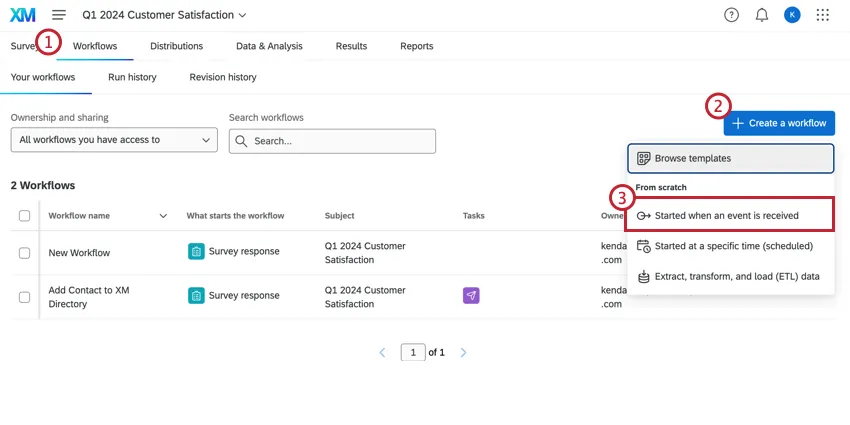Image resolution: width=850 pixels, height=425 pixels.
Task: Switch to the Data & Analysis tab
Action: tap(269, 46)
